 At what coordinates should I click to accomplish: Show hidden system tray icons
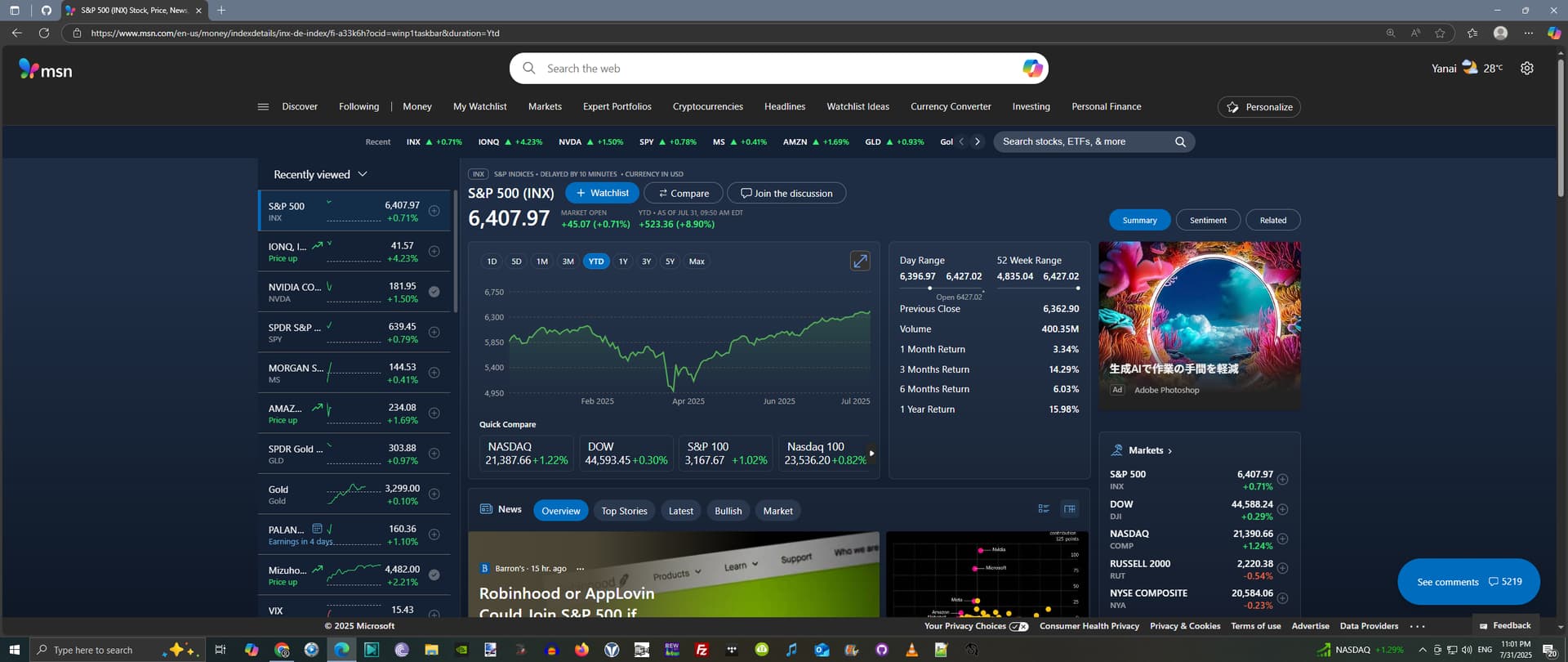point(1422,650)
